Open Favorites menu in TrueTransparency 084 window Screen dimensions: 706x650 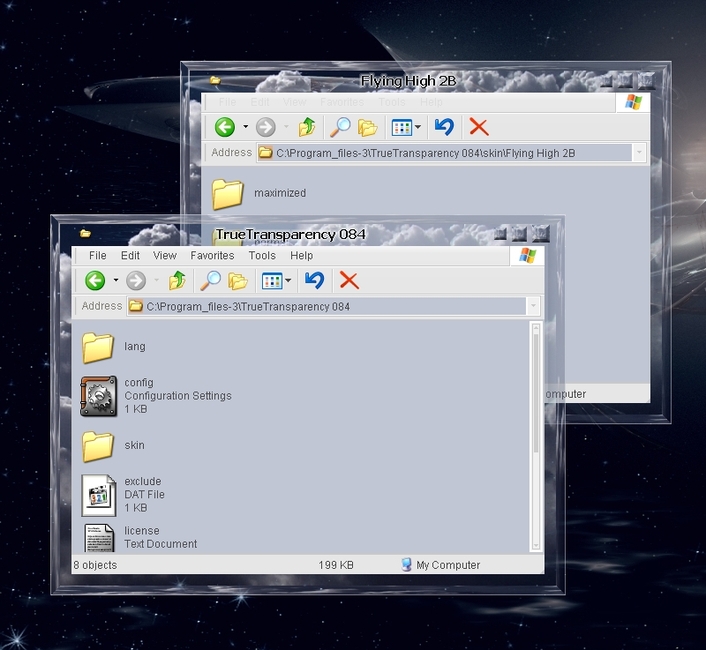212,255
